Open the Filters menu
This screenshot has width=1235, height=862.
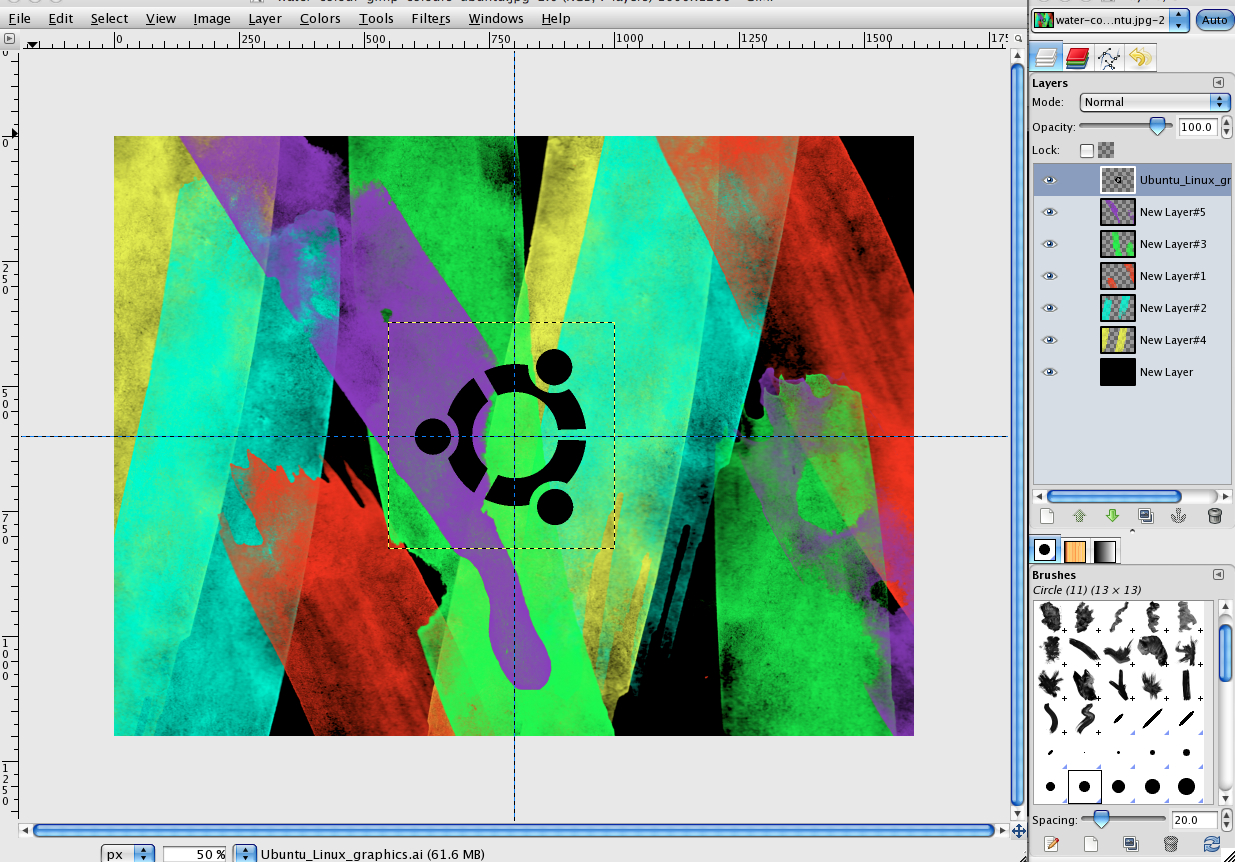click(x=431, y=18)
